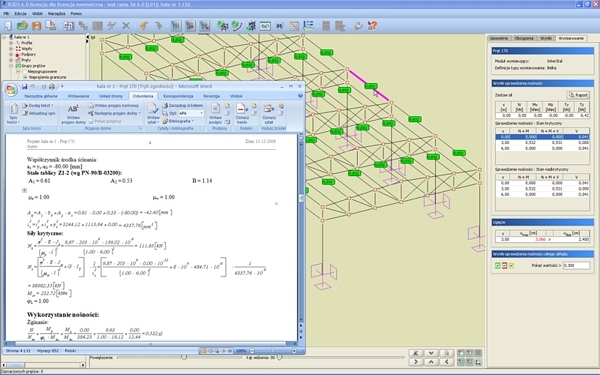
Task: Click the 3D toolbar icon
Action: point(279,26)
